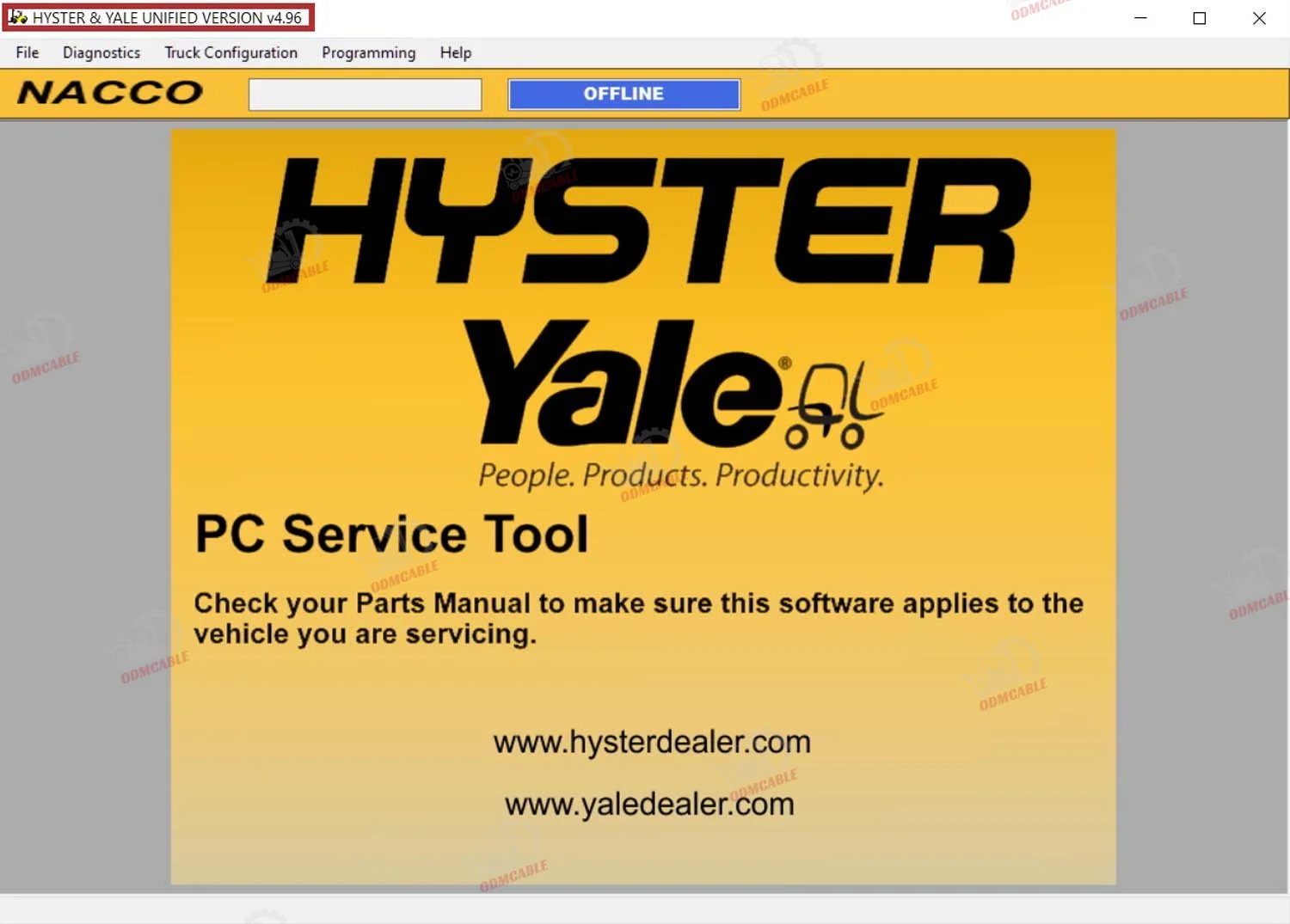Click the empty field beside NACCO
The image size is (1290, 924).
365,95
